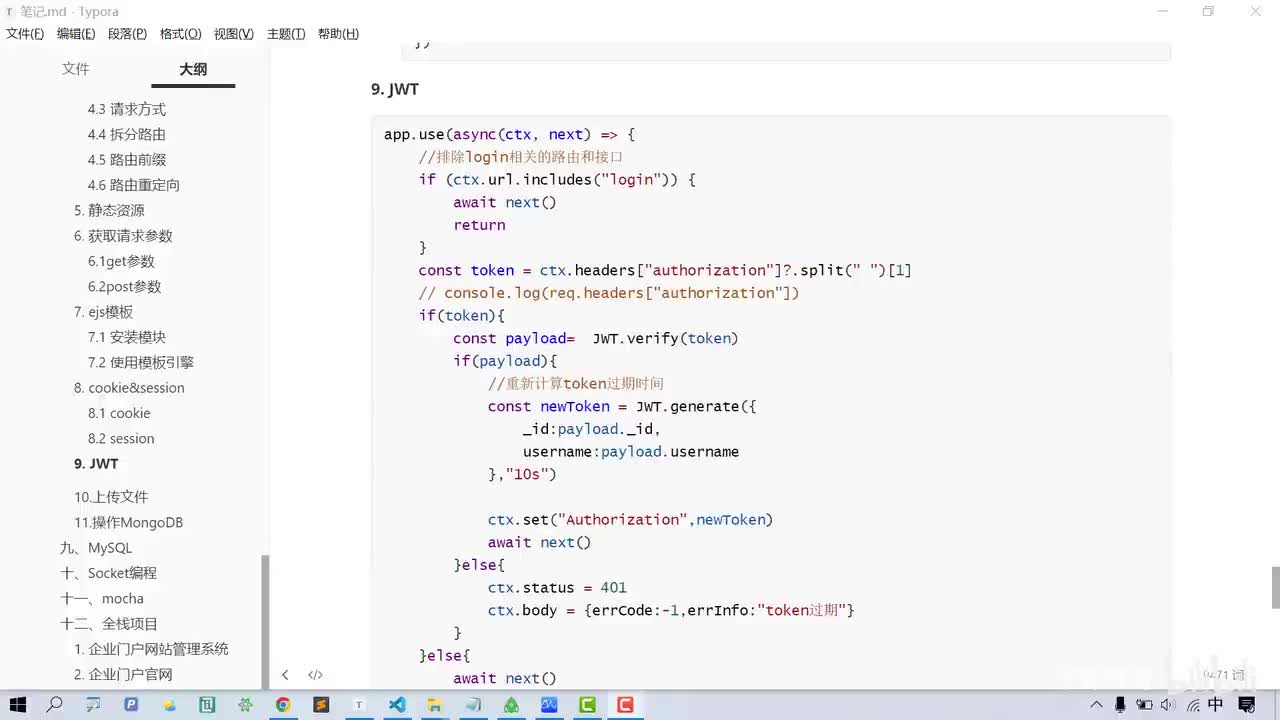Viewport: 1280px width, 720px height.
Task: Click the 9. JWT heading in the document
Action: pos(395,89)
